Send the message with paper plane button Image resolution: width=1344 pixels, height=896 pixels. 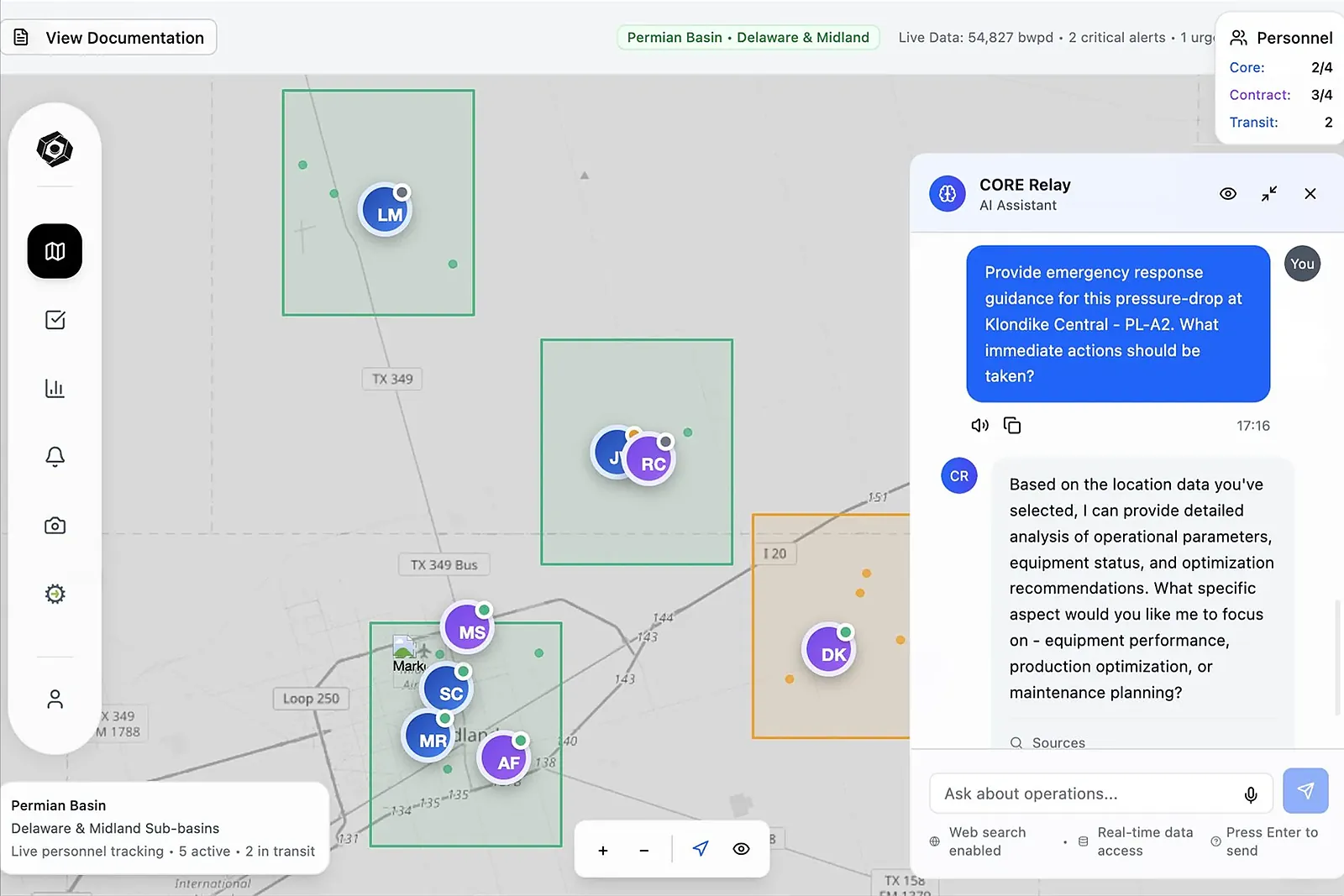click(x=1305, y=791)
